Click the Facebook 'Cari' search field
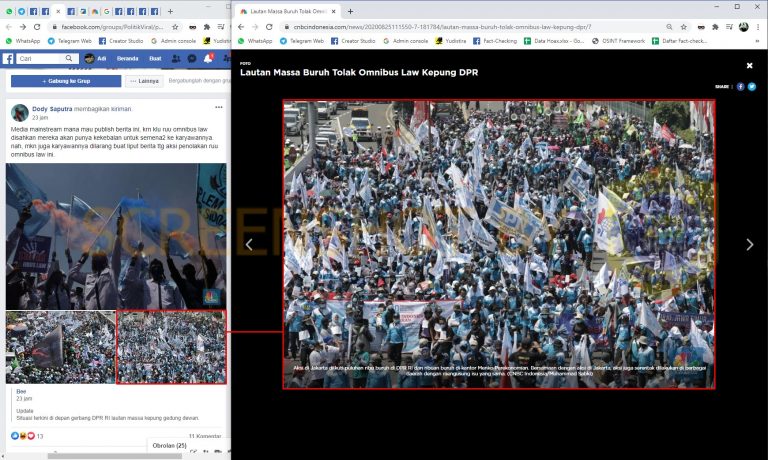 tap(40, 59)
